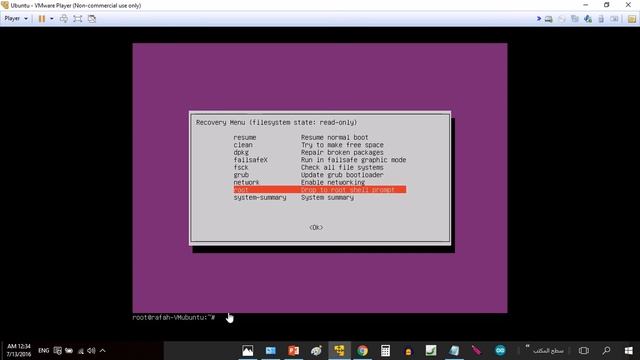Select the grub update bootloader option
This screenshot has height=360, width=640.
click(x=320, y=175)
